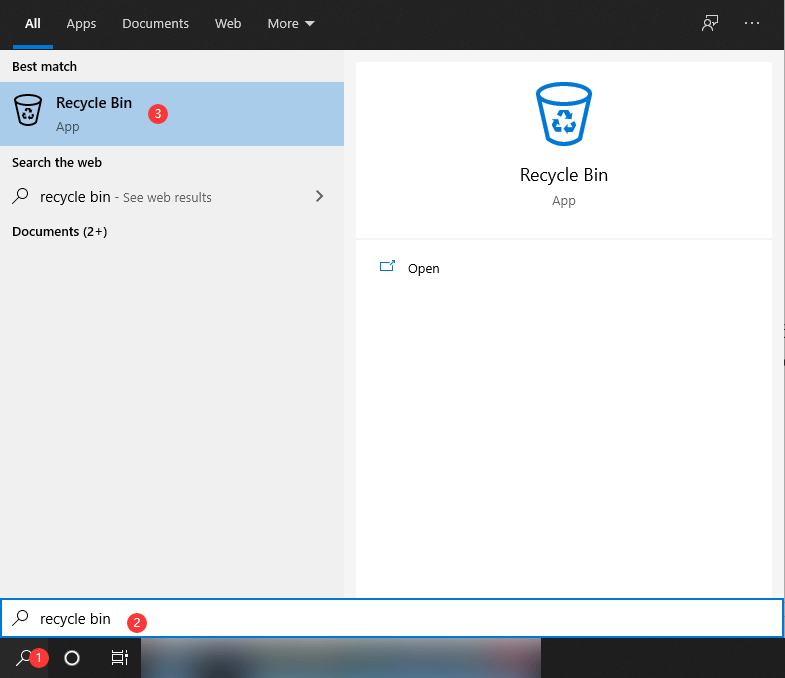Click the taskbar search icon

(24, 657)
